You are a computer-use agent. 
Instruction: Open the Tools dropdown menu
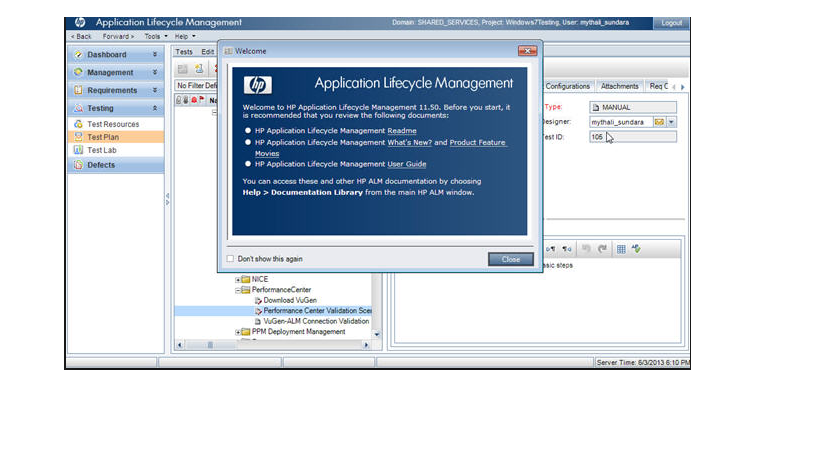click(x=156, y=37)
